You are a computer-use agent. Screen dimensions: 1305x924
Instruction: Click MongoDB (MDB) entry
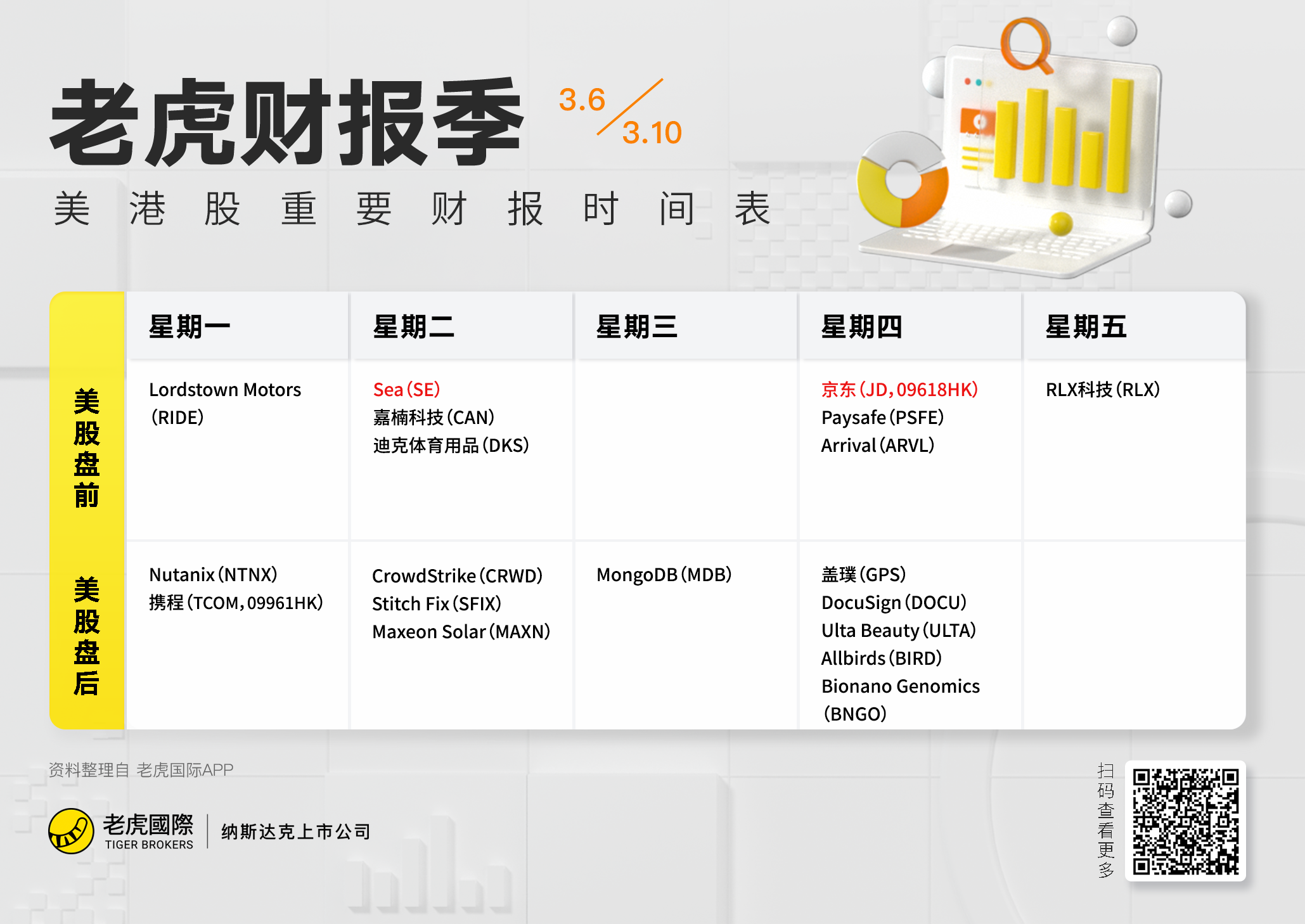(x=664, y=574)
